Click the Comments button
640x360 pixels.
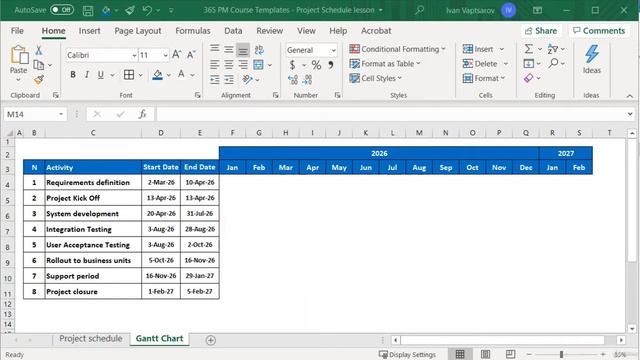click(599, 31)
